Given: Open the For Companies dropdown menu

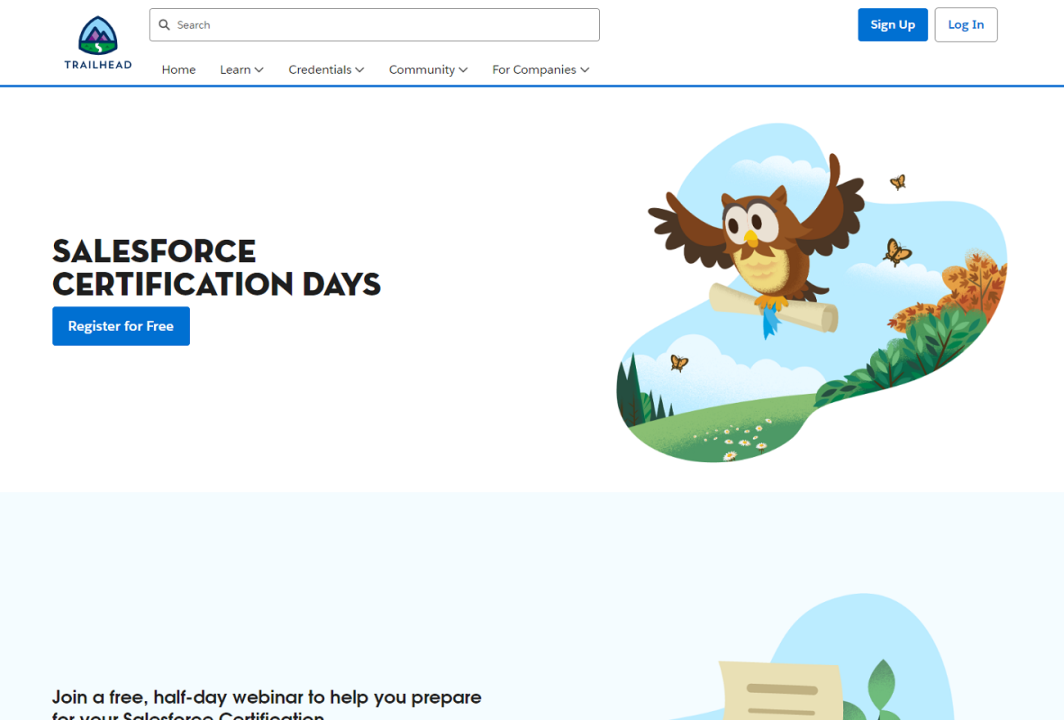Looking at the screenshot, I should tap(534, 69).
